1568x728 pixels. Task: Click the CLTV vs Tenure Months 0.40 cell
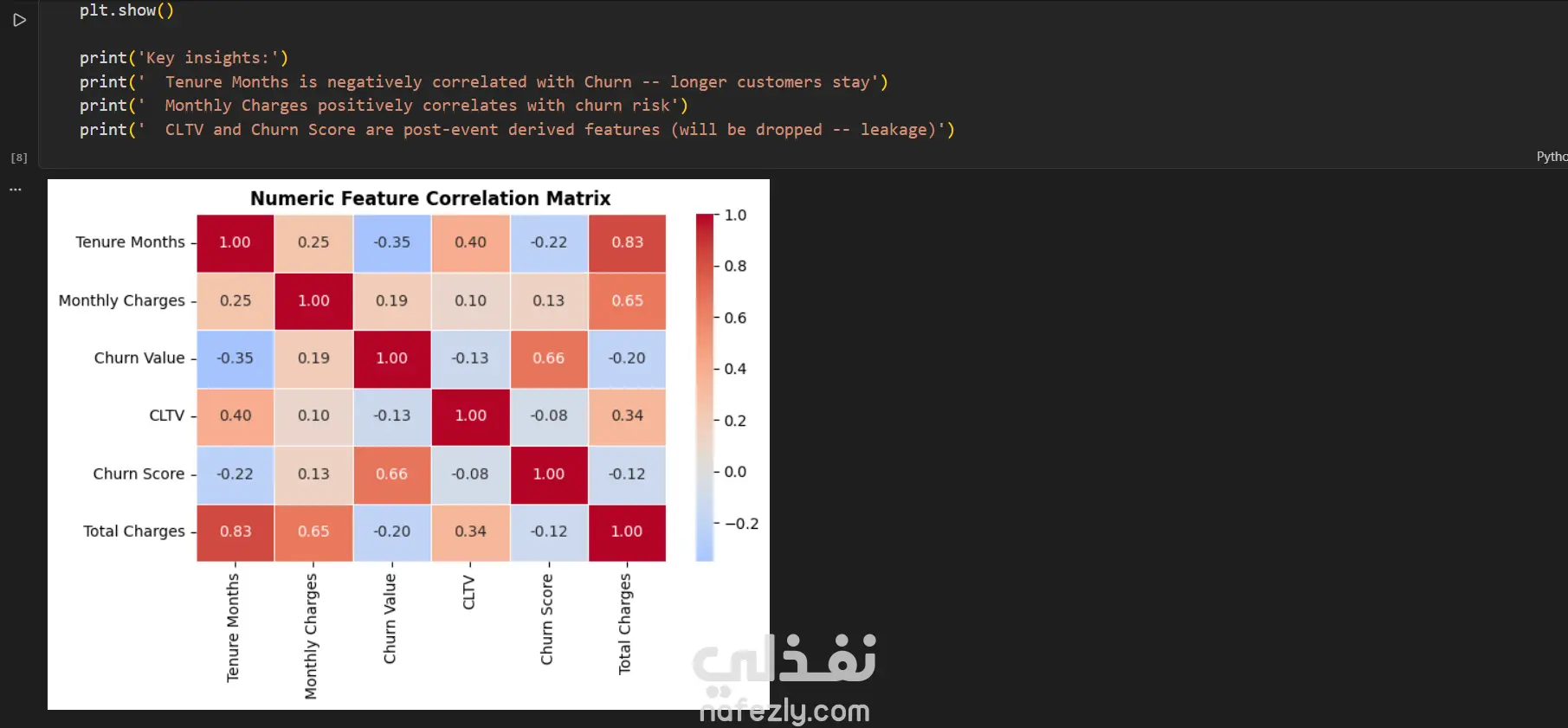click(x=236, y=416)
